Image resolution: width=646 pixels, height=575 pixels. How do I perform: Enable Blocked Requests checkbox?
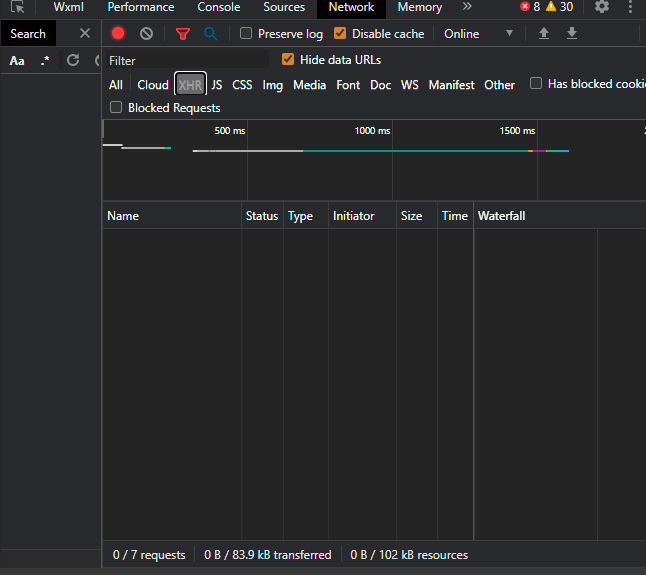(x=116, y=108)
